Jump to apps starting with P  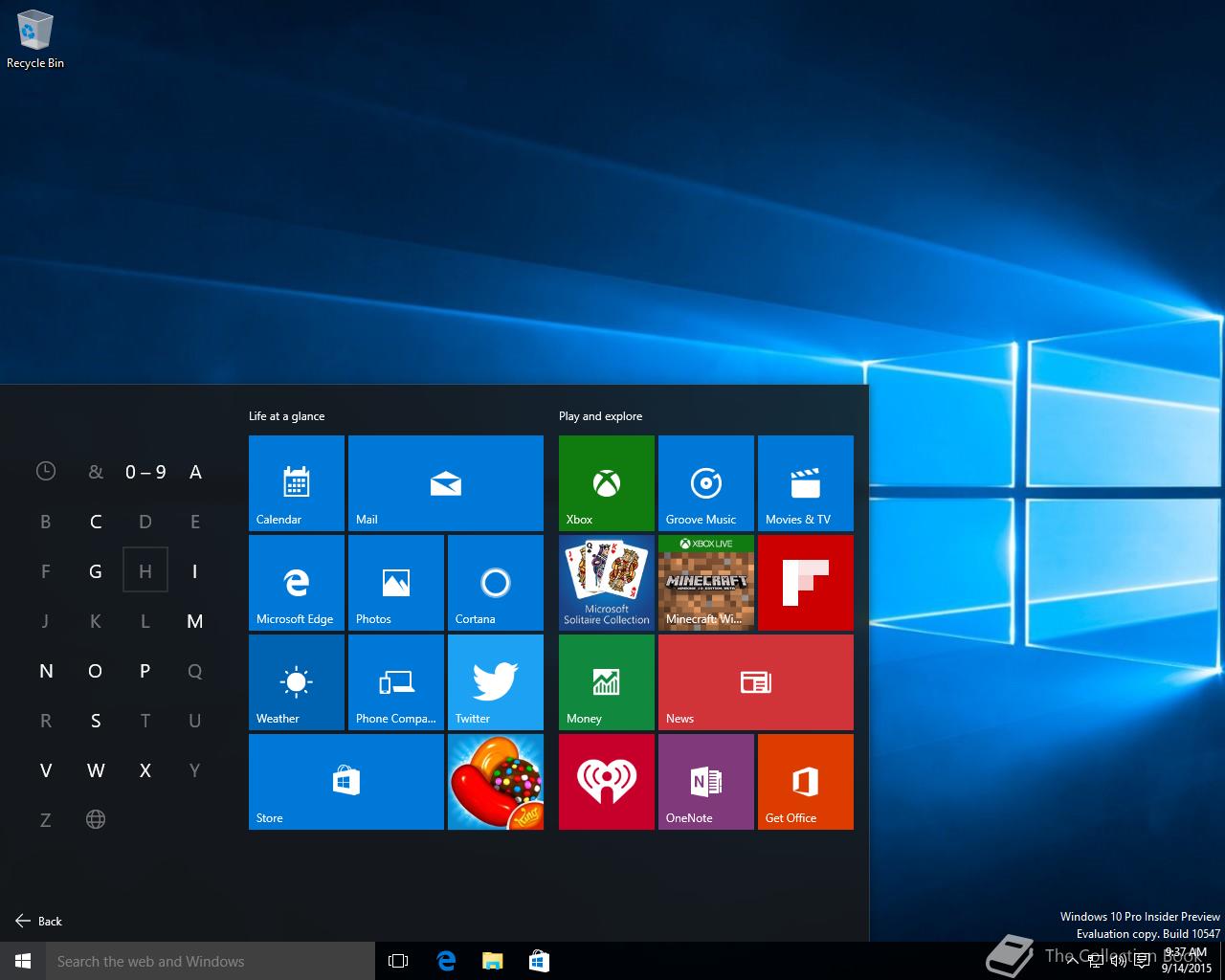[x=145, y=670]
